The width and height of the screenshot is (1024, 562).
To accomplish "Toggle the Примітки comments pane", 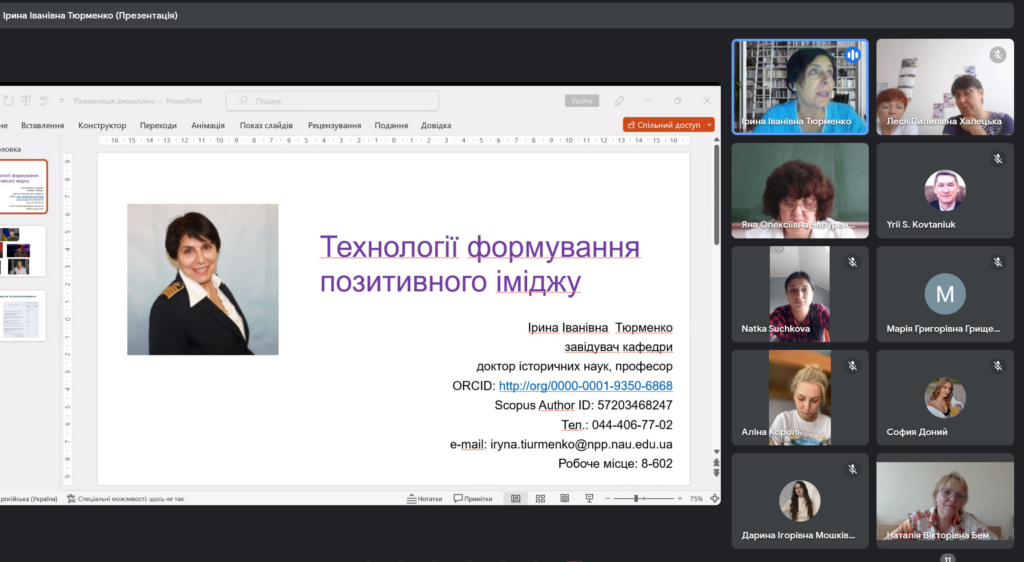I will pos(472,498).
